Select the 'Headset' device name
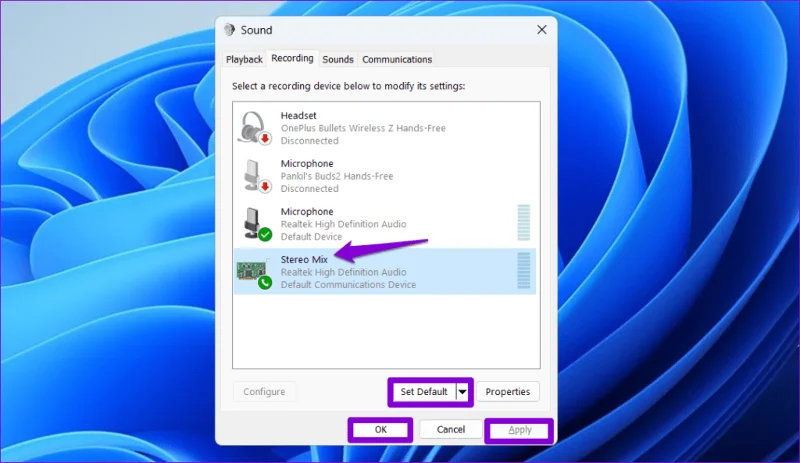The image size is (800, 463). coord(298,115)
